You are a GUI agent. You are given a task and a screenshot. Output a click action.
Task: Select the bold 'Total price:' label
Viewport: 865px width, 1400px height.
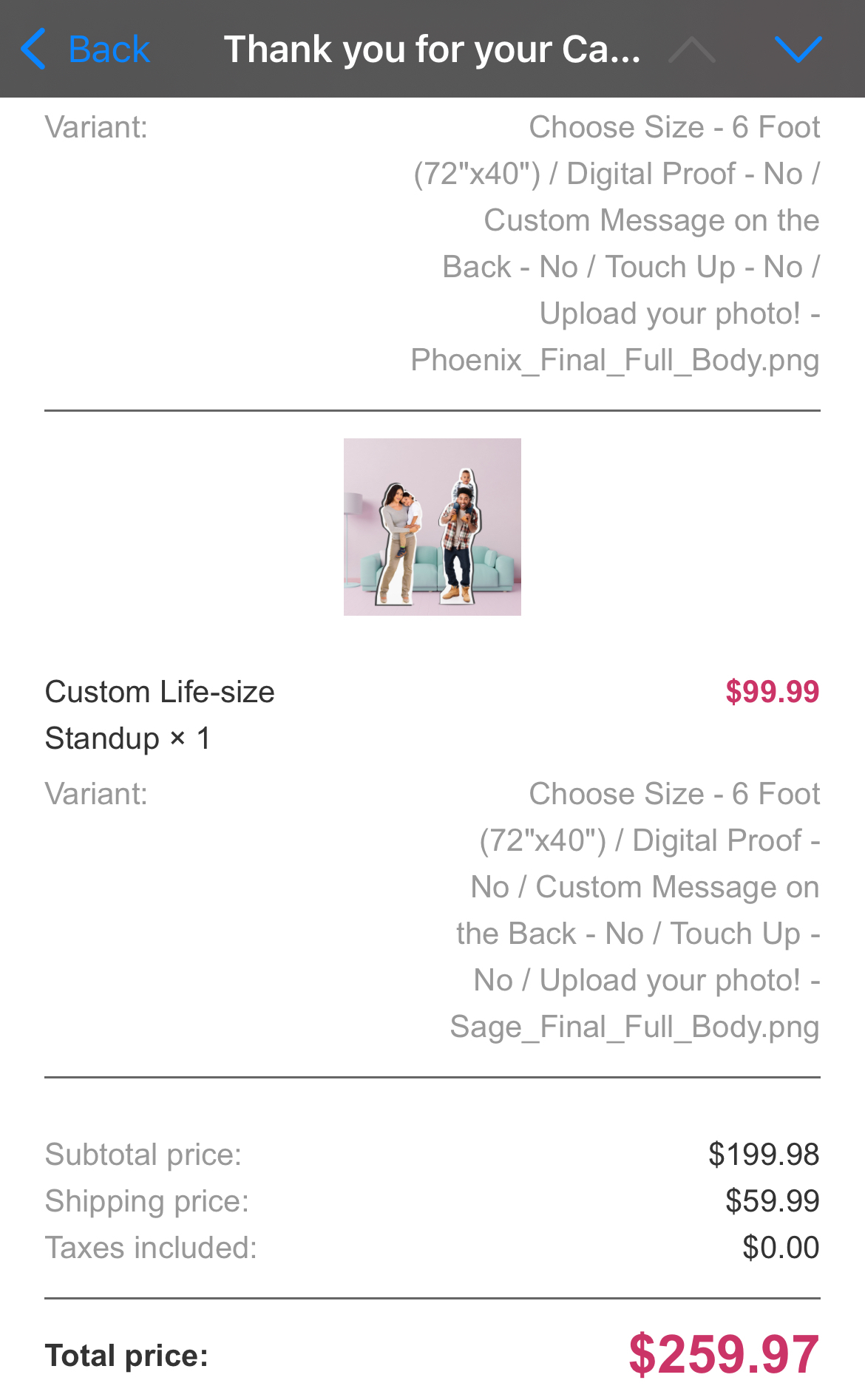(126, 1356)
